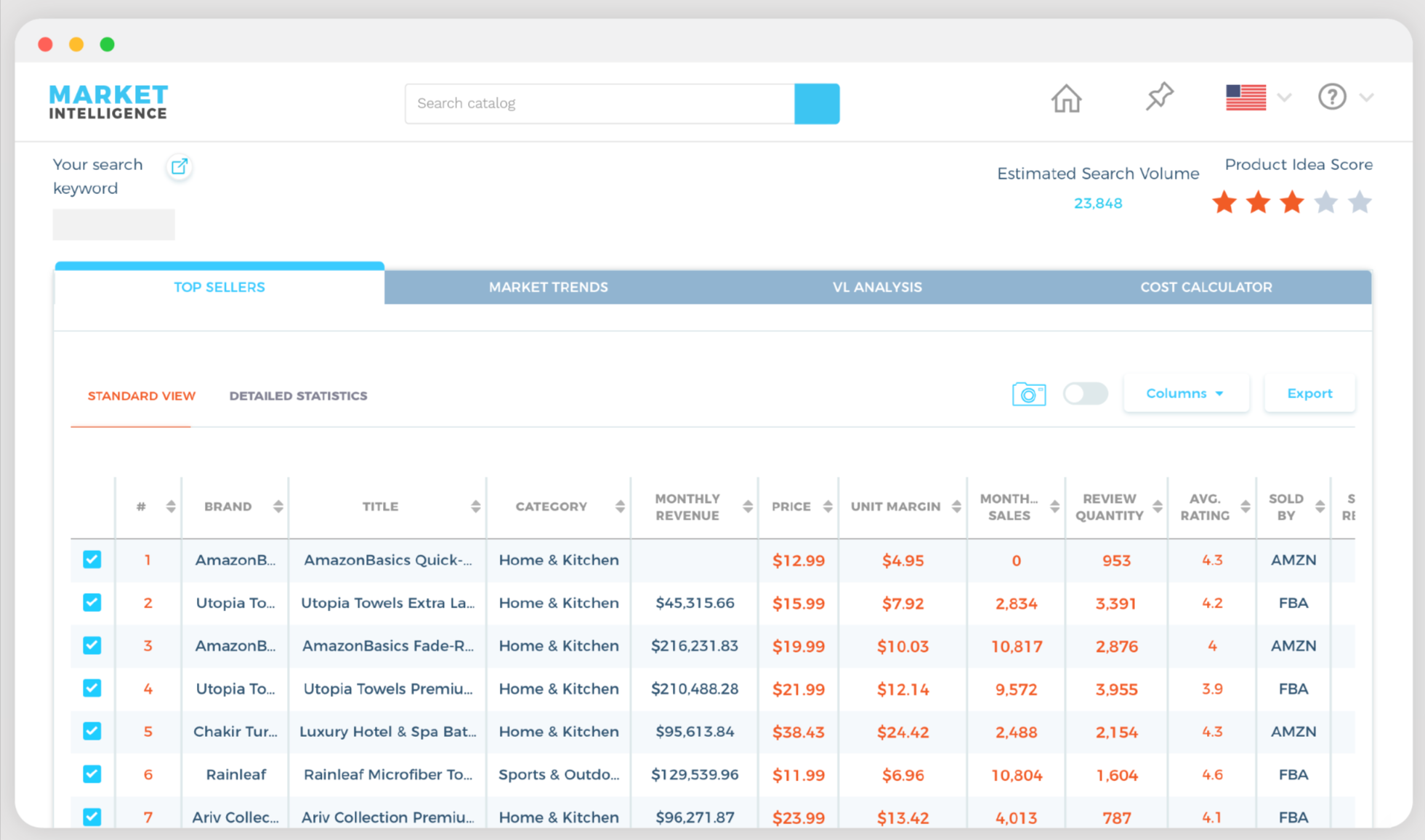Screen dimensions: 1425x840
Task: Sort by the # column arrows
Action: pyautogui.click(x=171, y=506)
